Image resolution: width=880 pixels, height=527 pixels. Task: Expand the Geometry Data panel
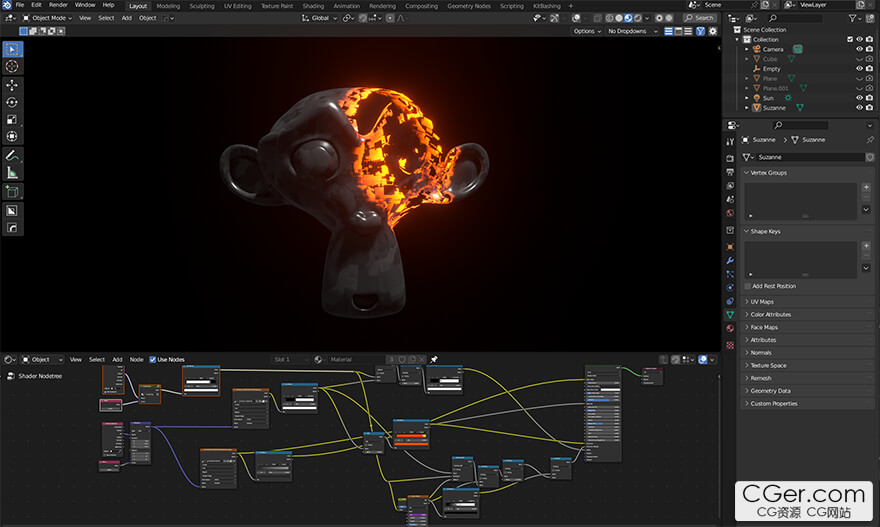point(806,391)
